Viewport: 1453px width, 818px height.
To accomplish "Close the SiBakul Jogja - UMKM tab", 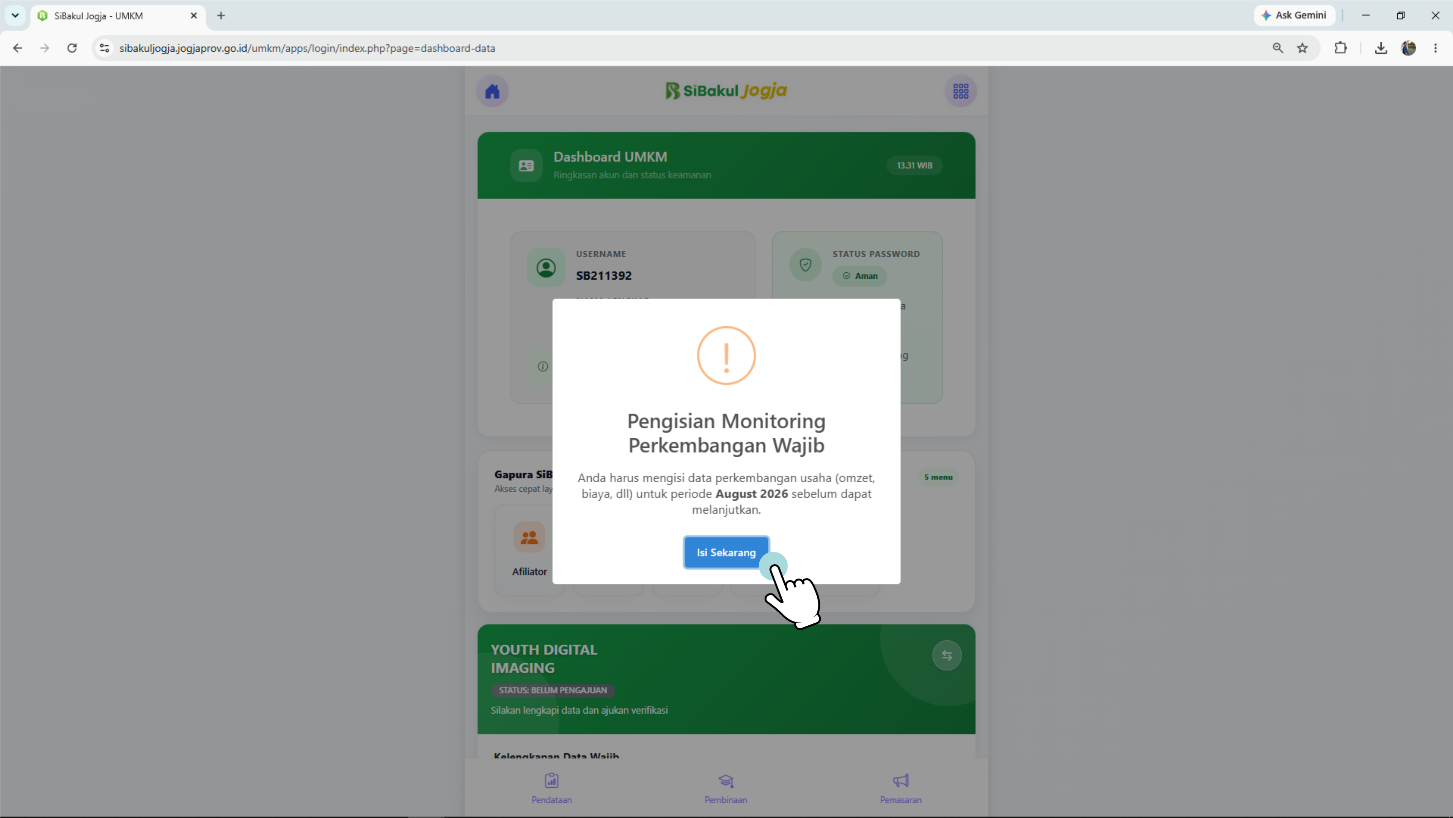I will [194, 16].
